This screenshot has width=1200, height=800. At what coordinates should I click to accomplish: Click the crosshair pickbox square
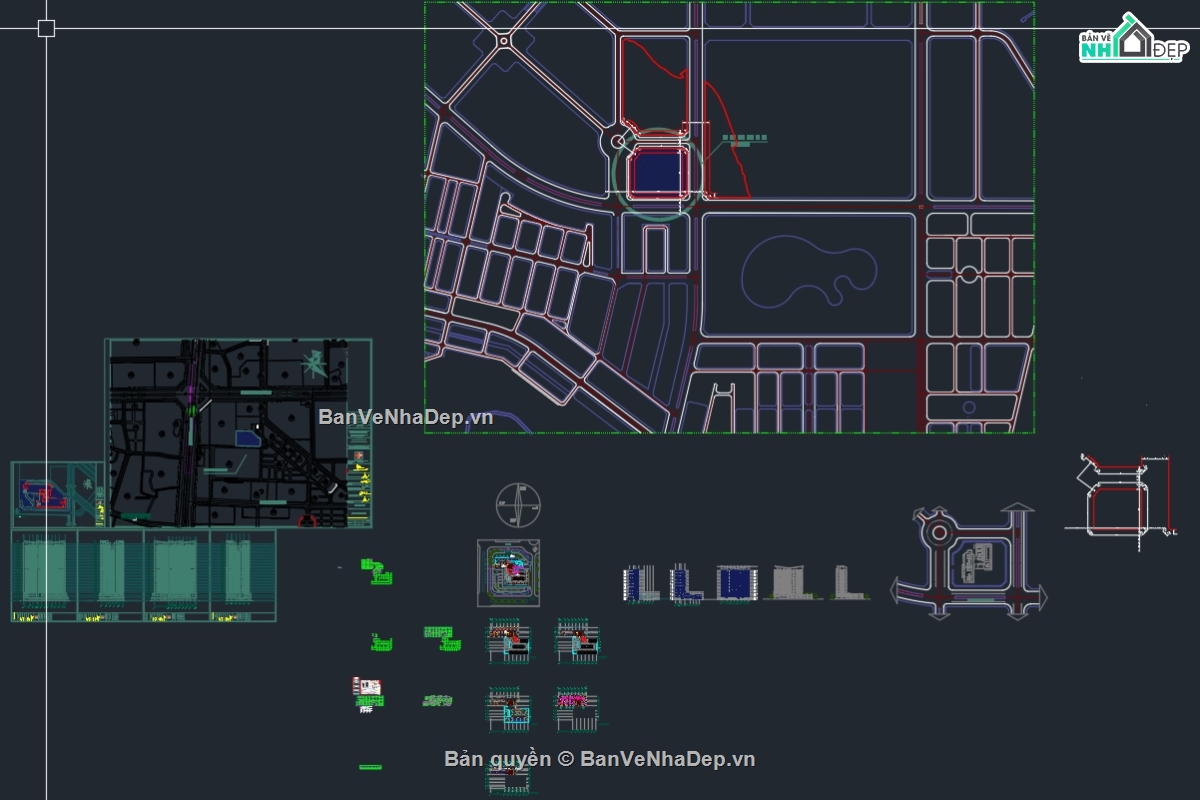[x=46, y=28]
